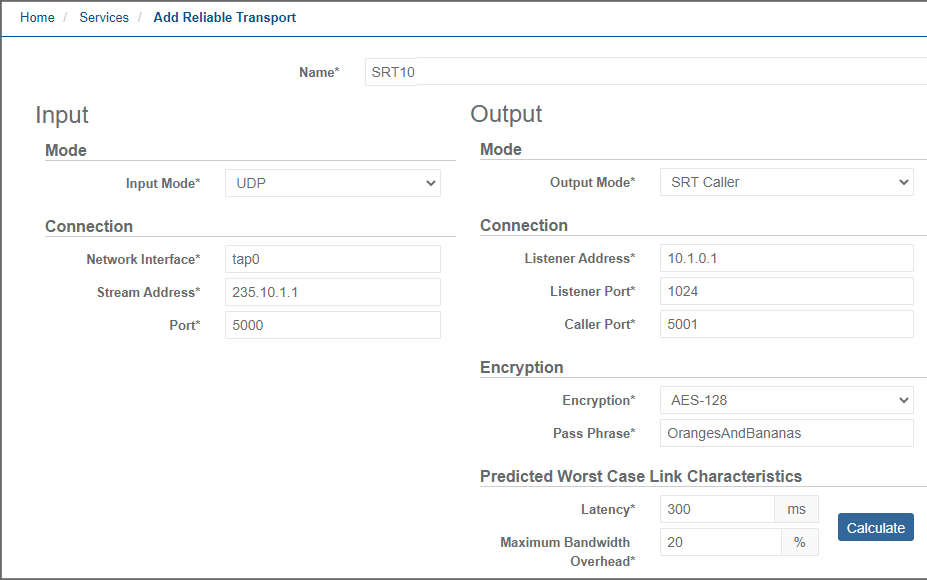Open the Input Mode dropdown showing UDP
This screenshot has width=927, height=580.
(x=332, y=183)
